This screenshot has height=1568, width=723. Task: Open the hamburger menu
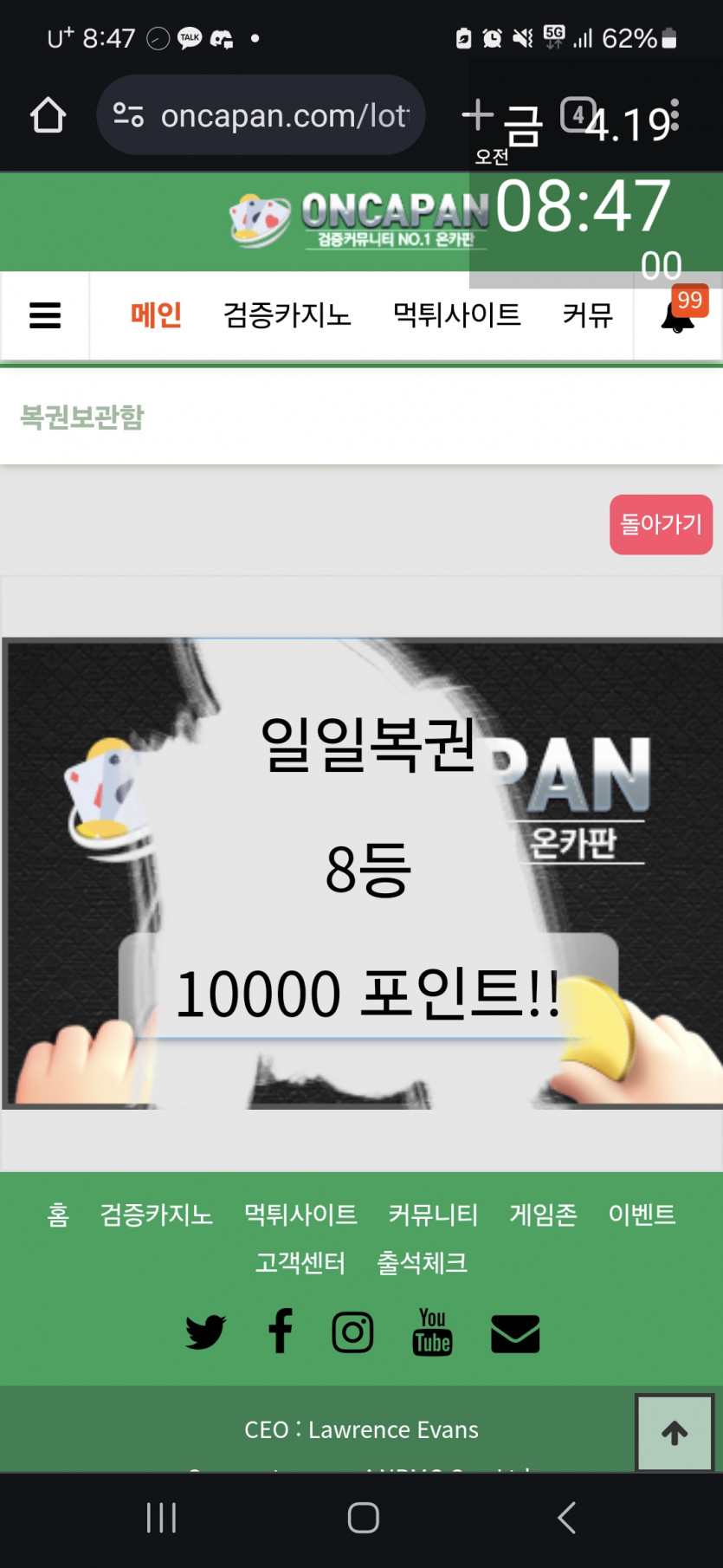click(x=45, y=315)
